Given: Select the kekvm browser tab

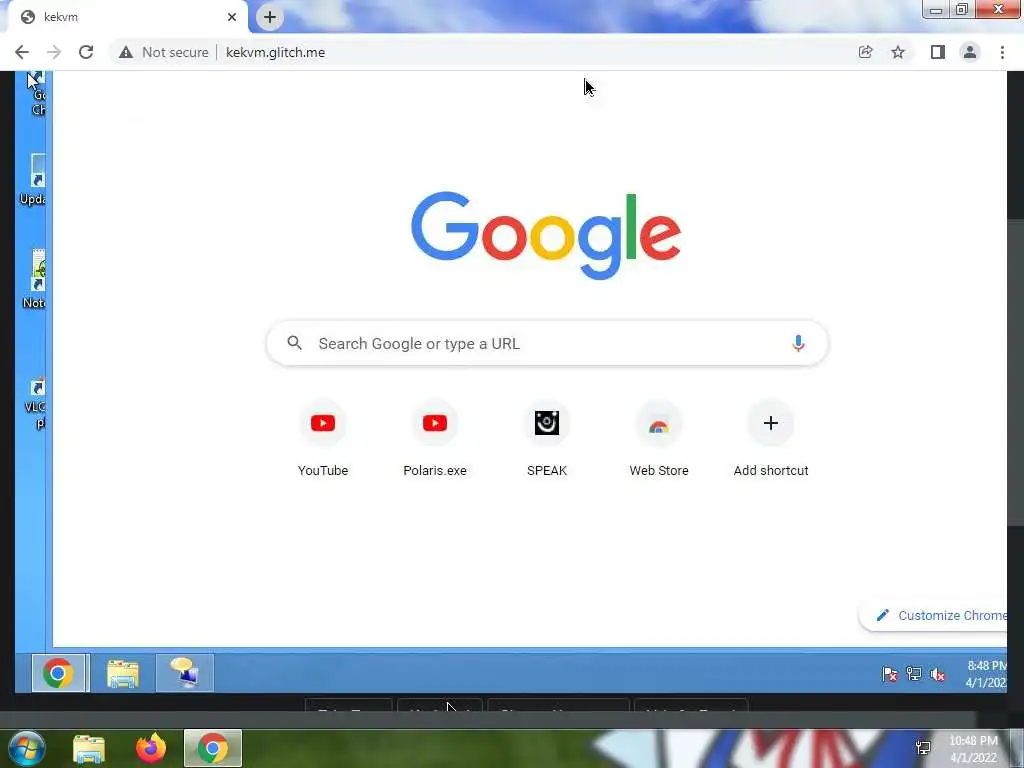Looking at the screenshot, I should 128,17.
